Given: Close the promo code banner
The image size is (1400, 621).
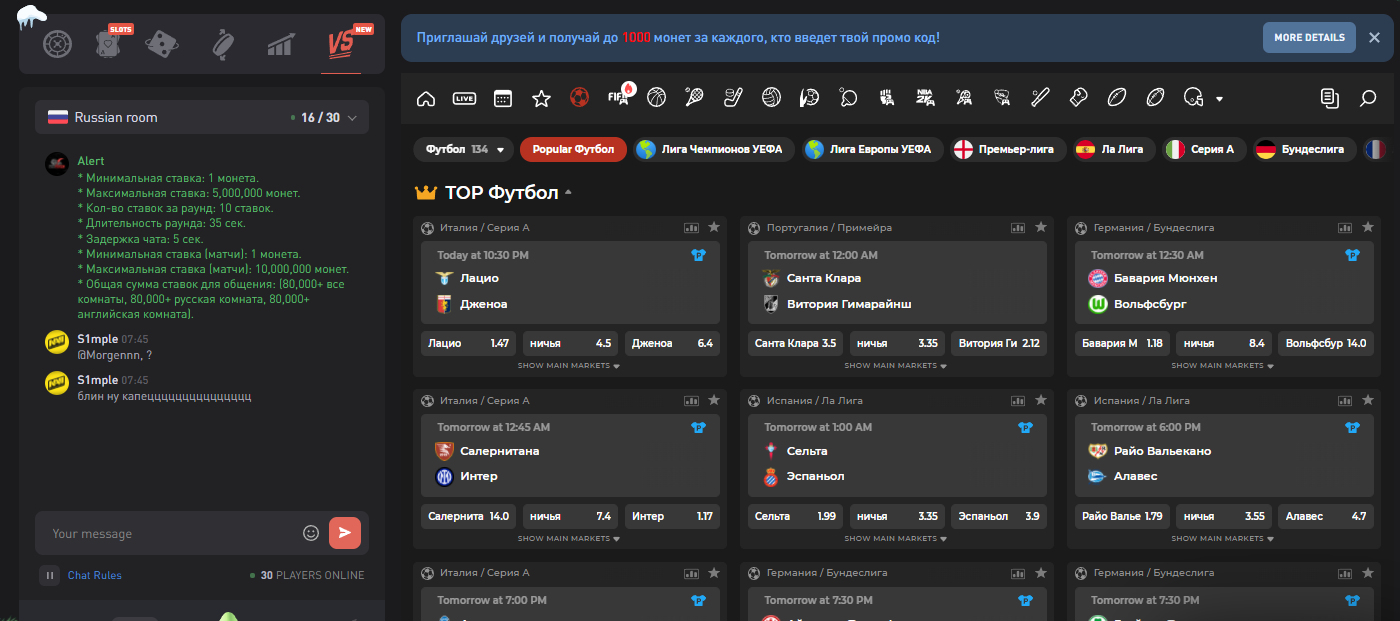Looking at the screenshot, I should 1374,37.
